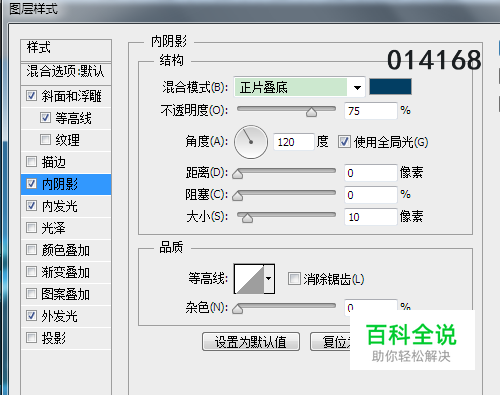This screenshot has width=500, height=395.
Task: Select 光泽 style row
Action: pos(66,228)
